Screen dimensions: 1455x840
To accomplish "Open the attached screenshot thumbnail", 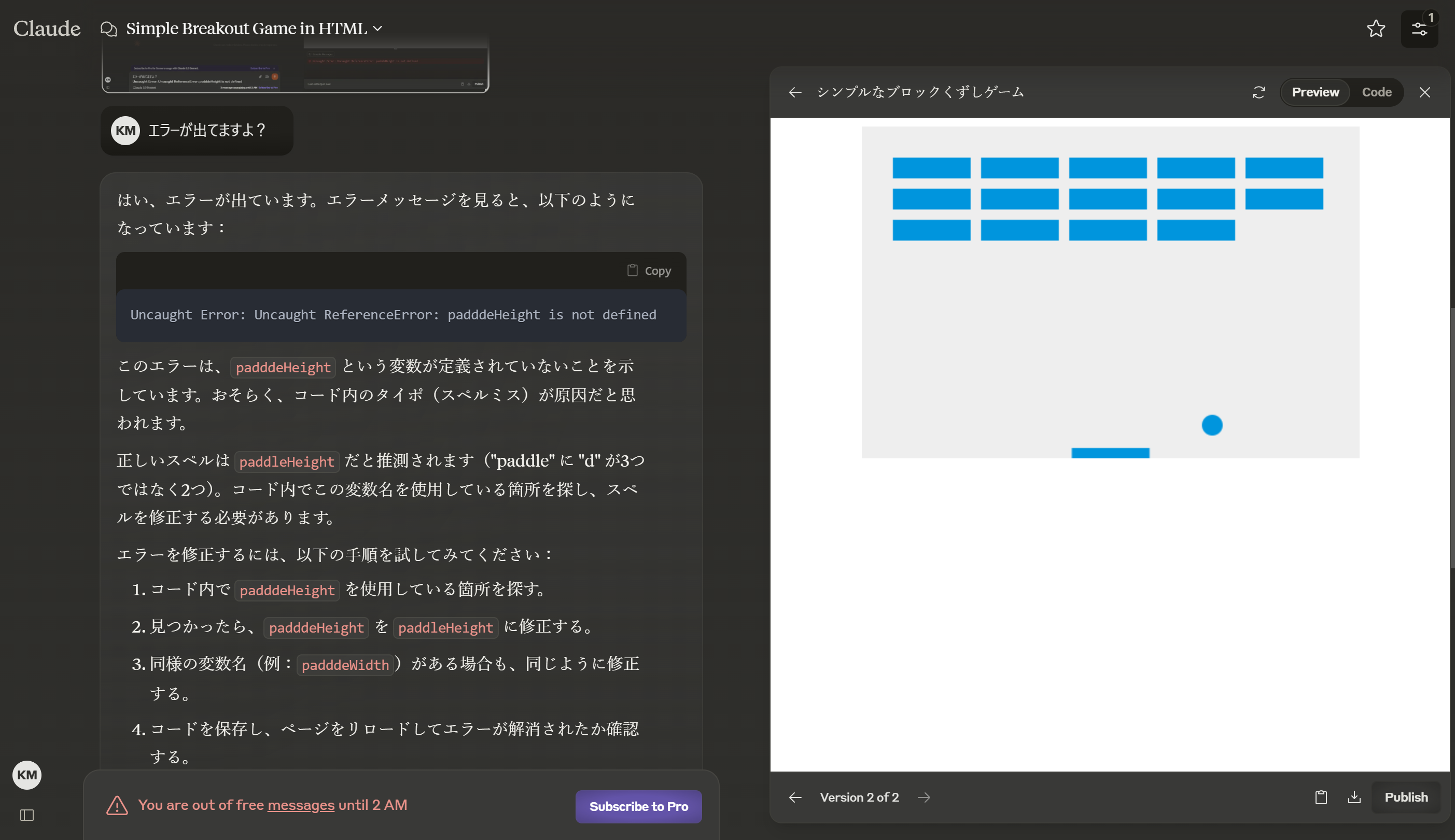I will (295, 69).
